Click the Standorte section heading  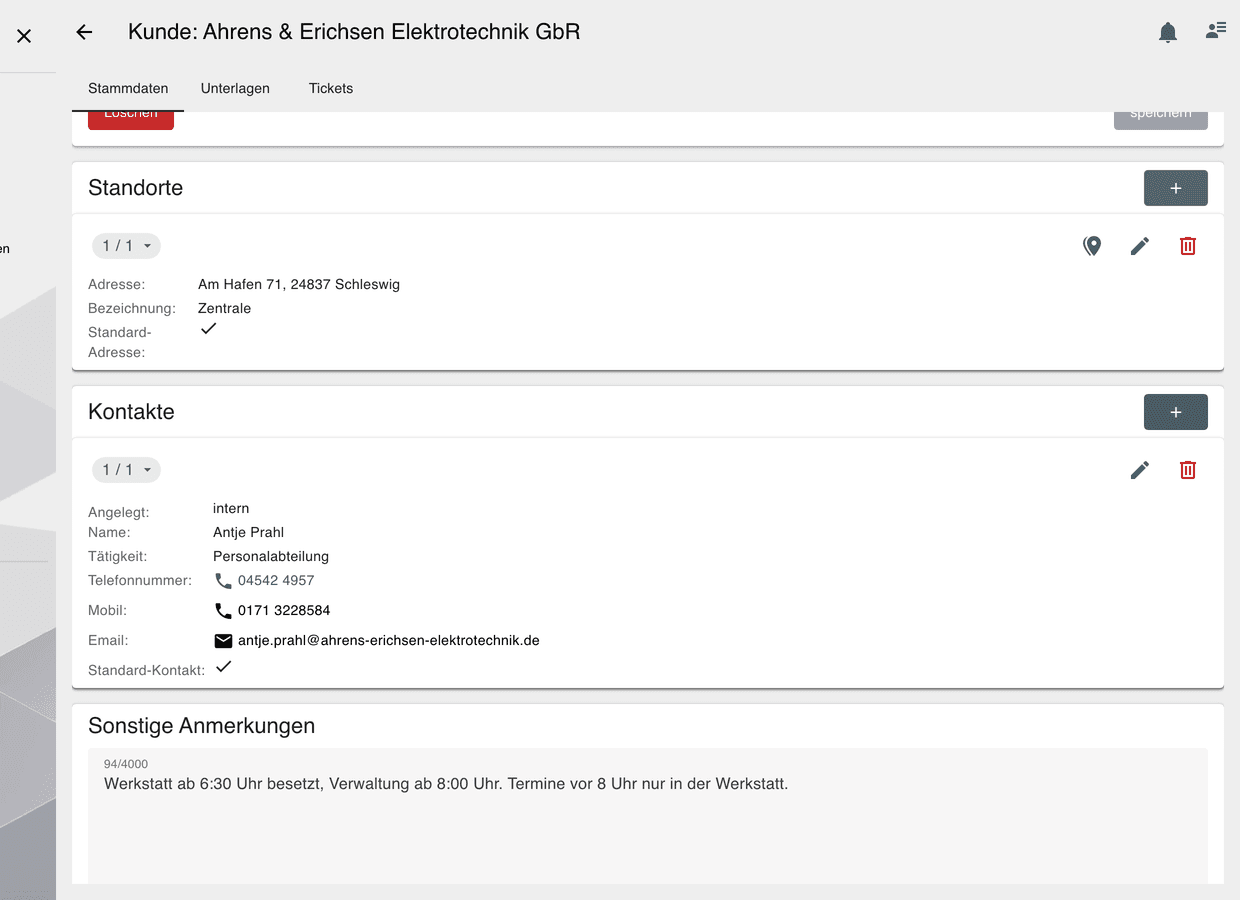click(x=135, y=188)
